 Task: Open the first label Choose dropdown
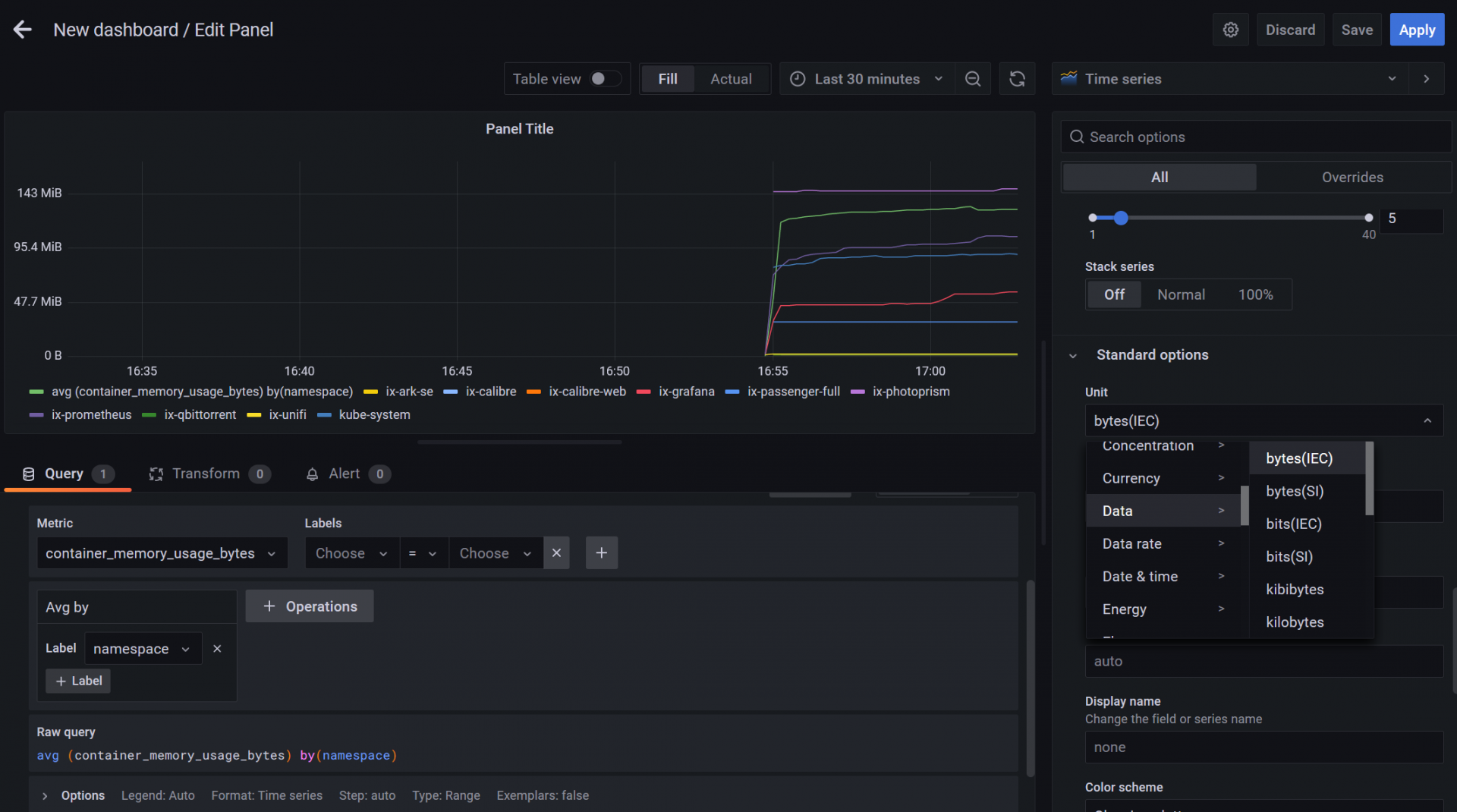(351, 553)
